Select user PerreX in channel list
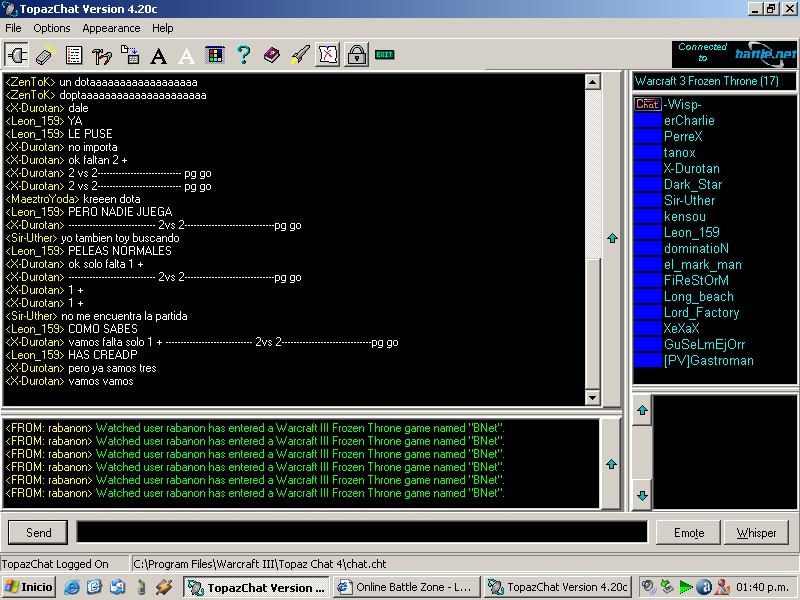Viewport: 800px width, 600px height. [x=683, y=136]
